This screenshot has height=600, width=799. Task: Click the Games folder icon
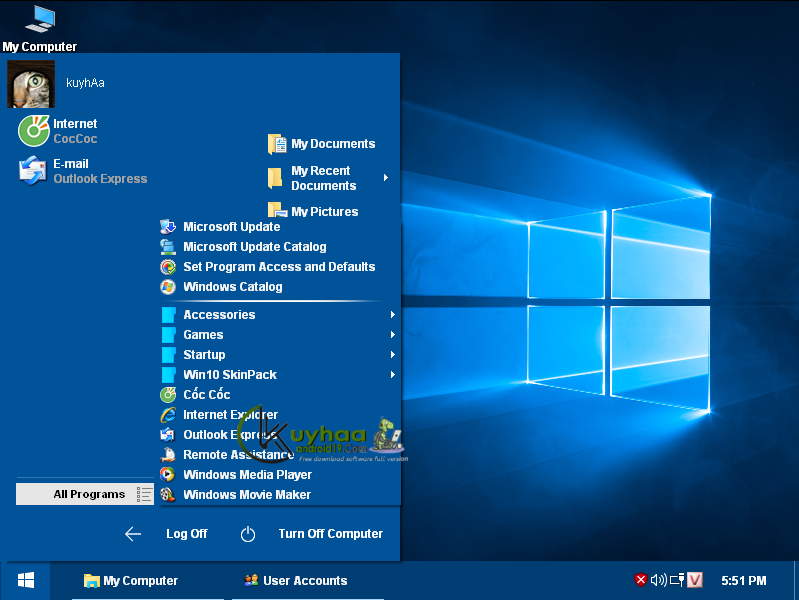(x=168, y=334)
